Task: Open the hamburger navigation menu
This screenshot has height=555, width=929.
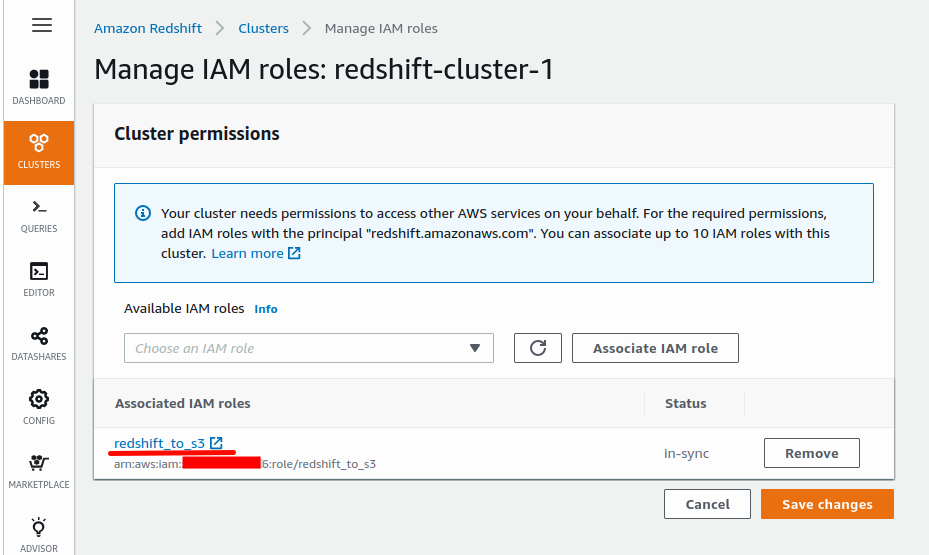Action: [41, 25]
